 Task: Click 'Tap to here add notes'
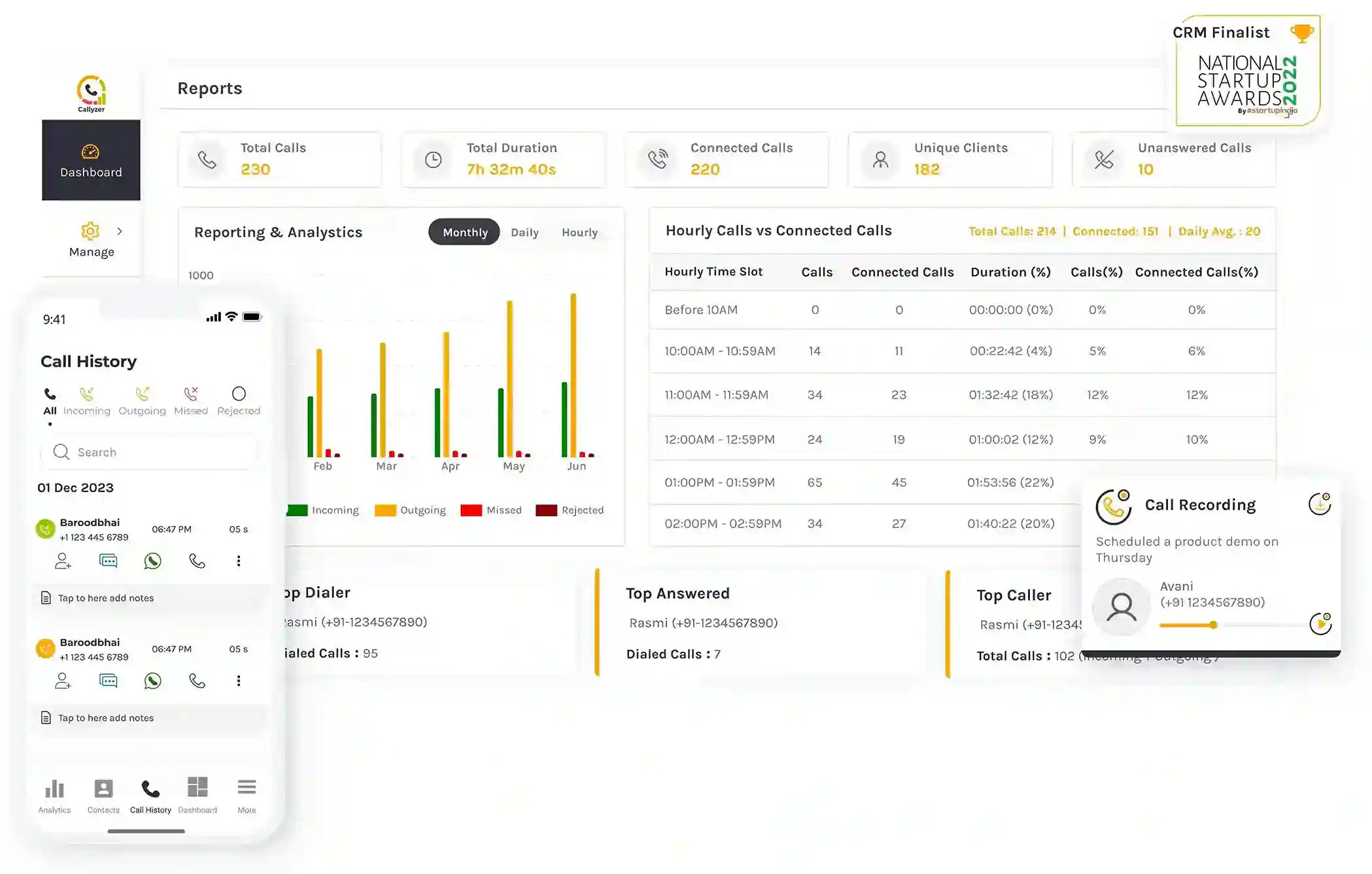[106, 597]
